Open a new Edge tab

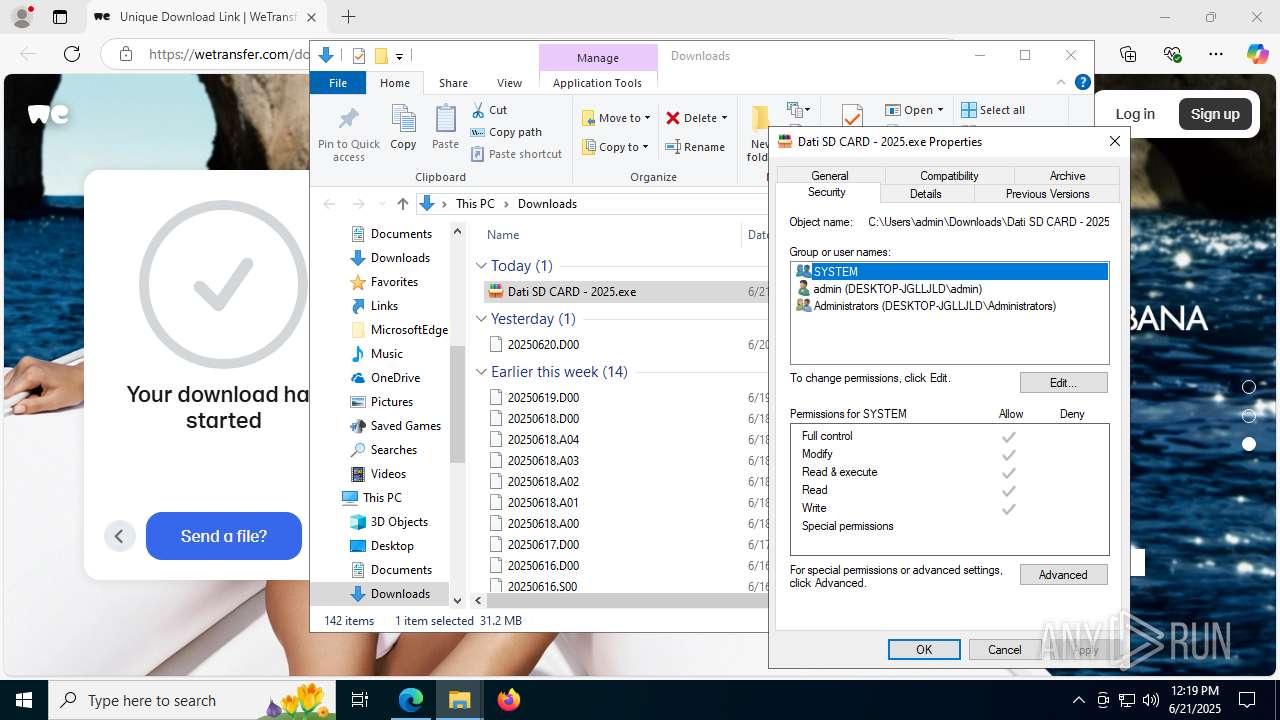coord(348,17)
